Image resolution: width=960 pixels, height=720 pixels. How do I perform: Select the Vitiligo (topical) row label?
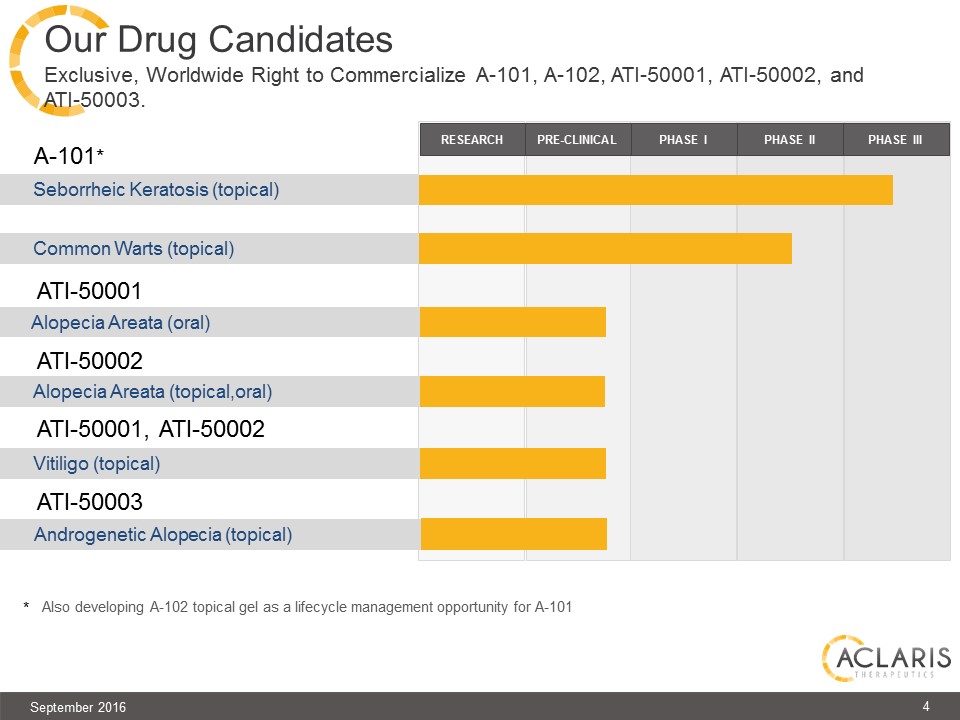[x=97, y=463]
